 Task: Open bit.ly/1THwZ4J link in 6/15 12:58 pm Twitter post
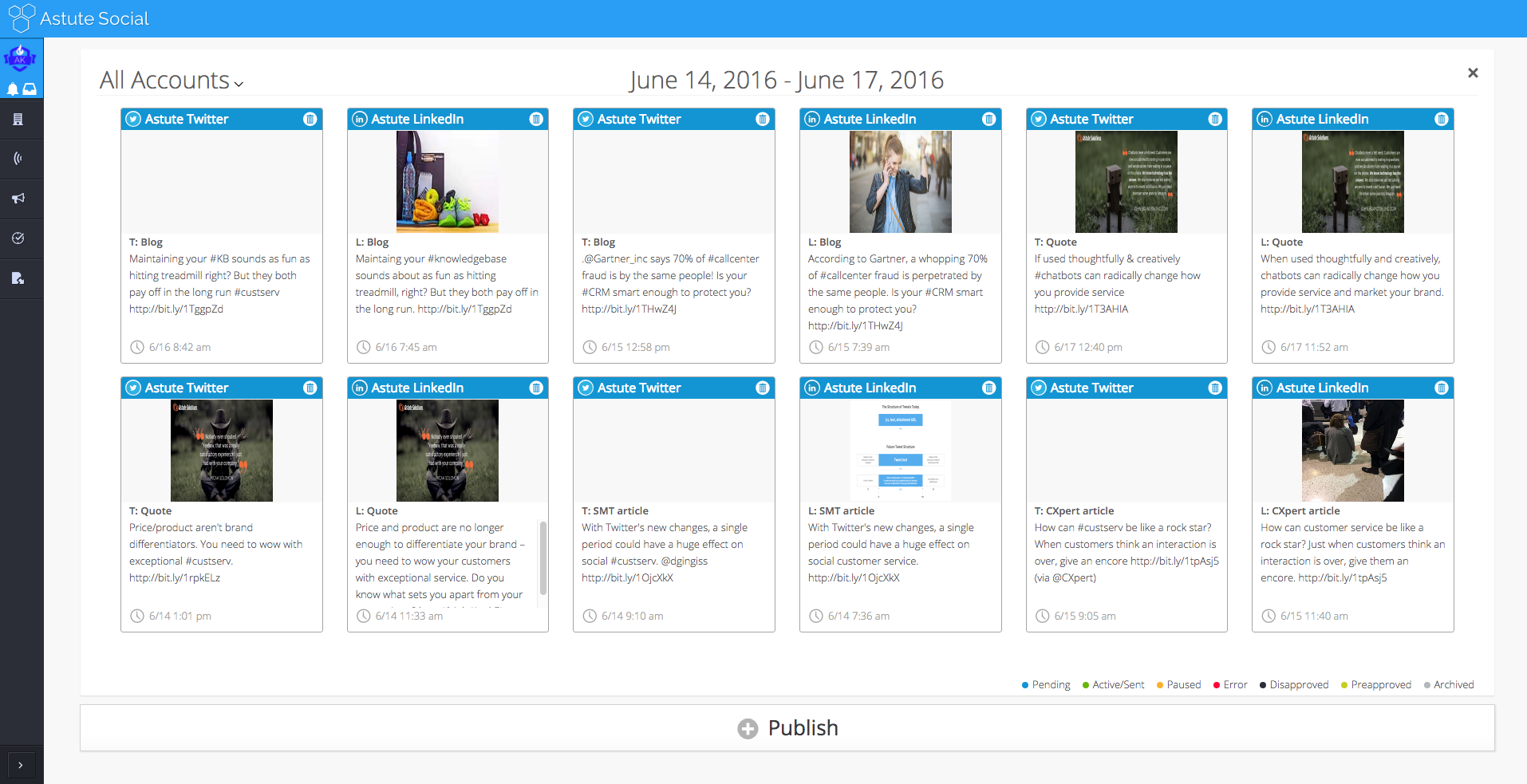[x=629, y=309]
